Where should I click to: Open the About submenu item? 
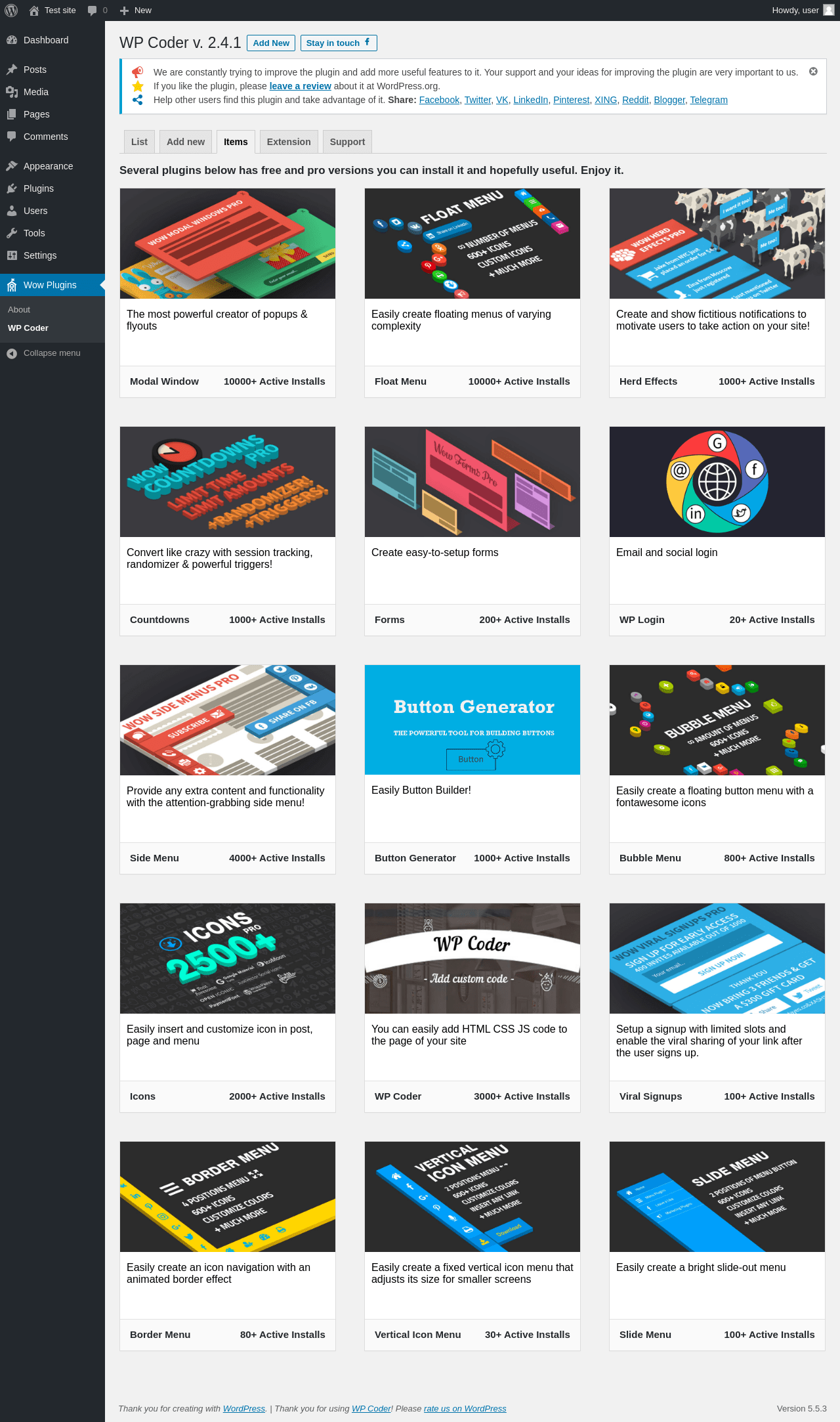pos(19,310)
